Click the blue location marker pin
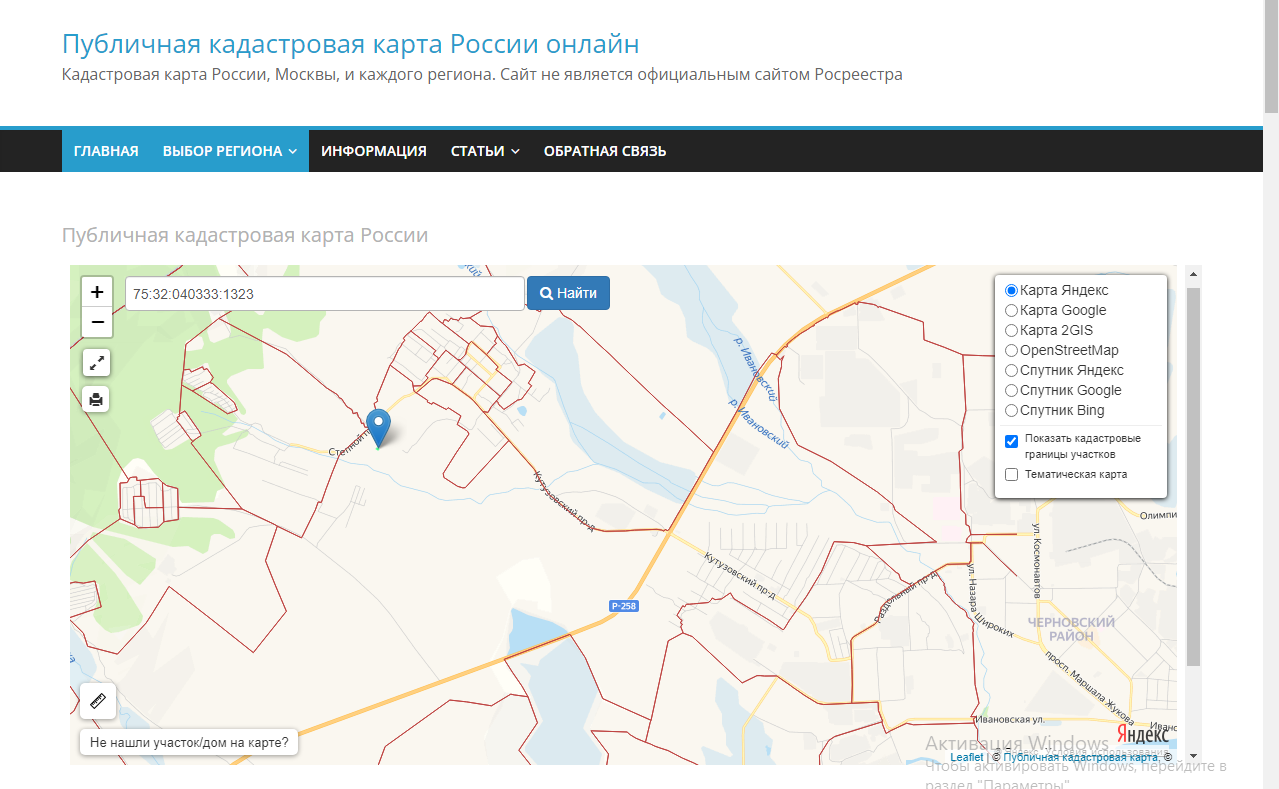 point(378,428)
